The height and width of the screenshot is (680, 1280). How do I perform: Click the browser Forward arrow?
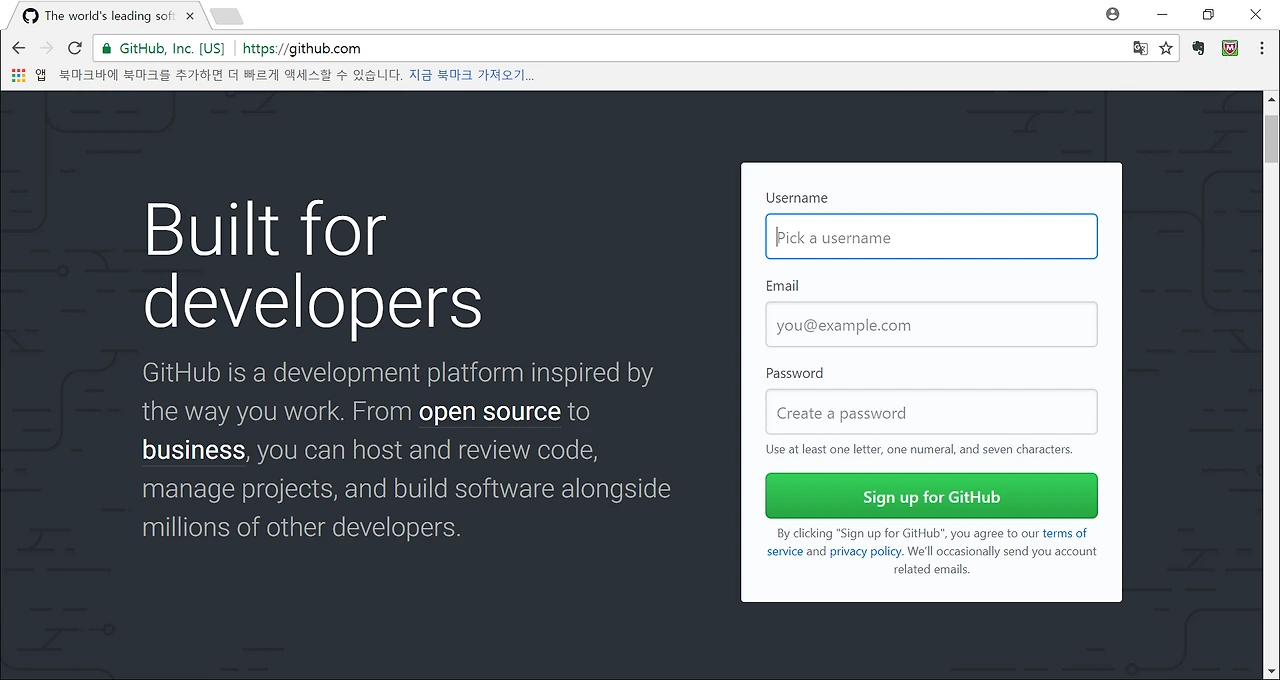tap(46, 48)
